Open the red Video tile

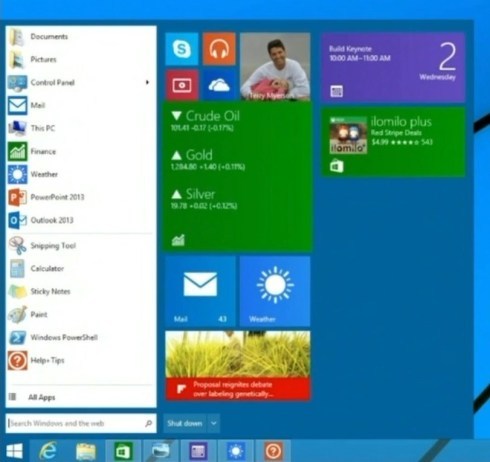182,85
